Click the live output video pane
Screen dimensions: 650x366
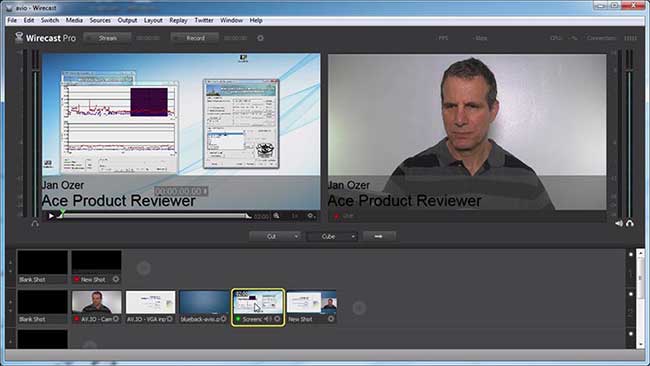click(x=467, y=132)
